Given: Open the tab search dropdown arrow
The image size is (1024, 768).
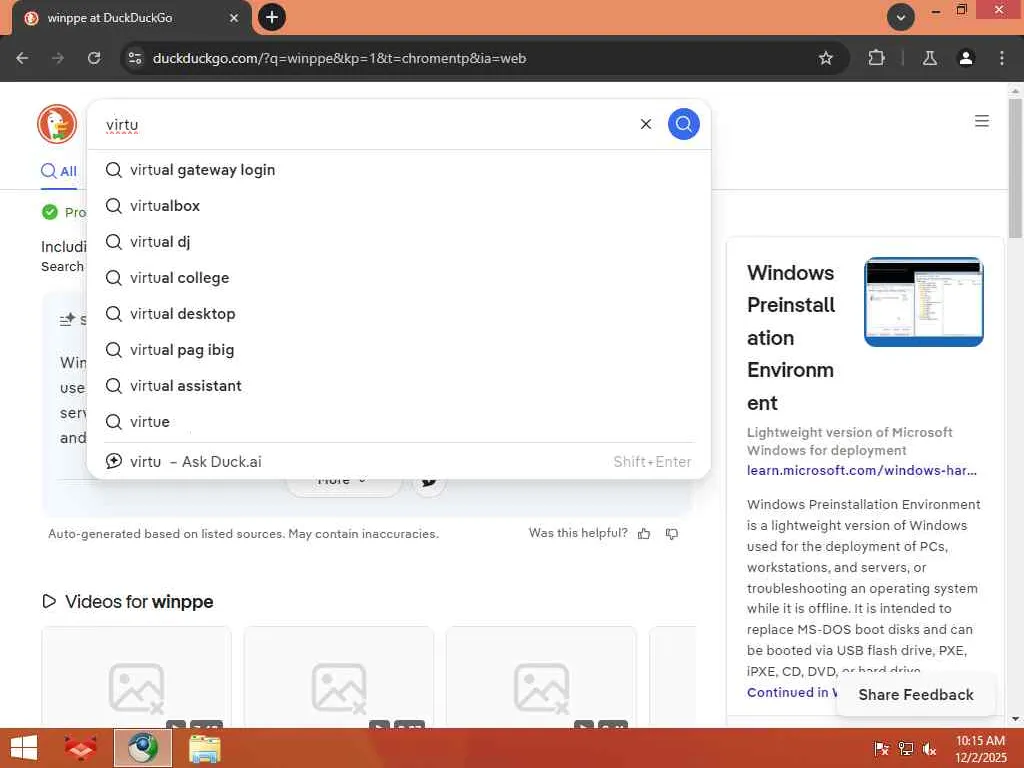Looking at the screenshot, I should pyautogui.click(x=901, y=17).
